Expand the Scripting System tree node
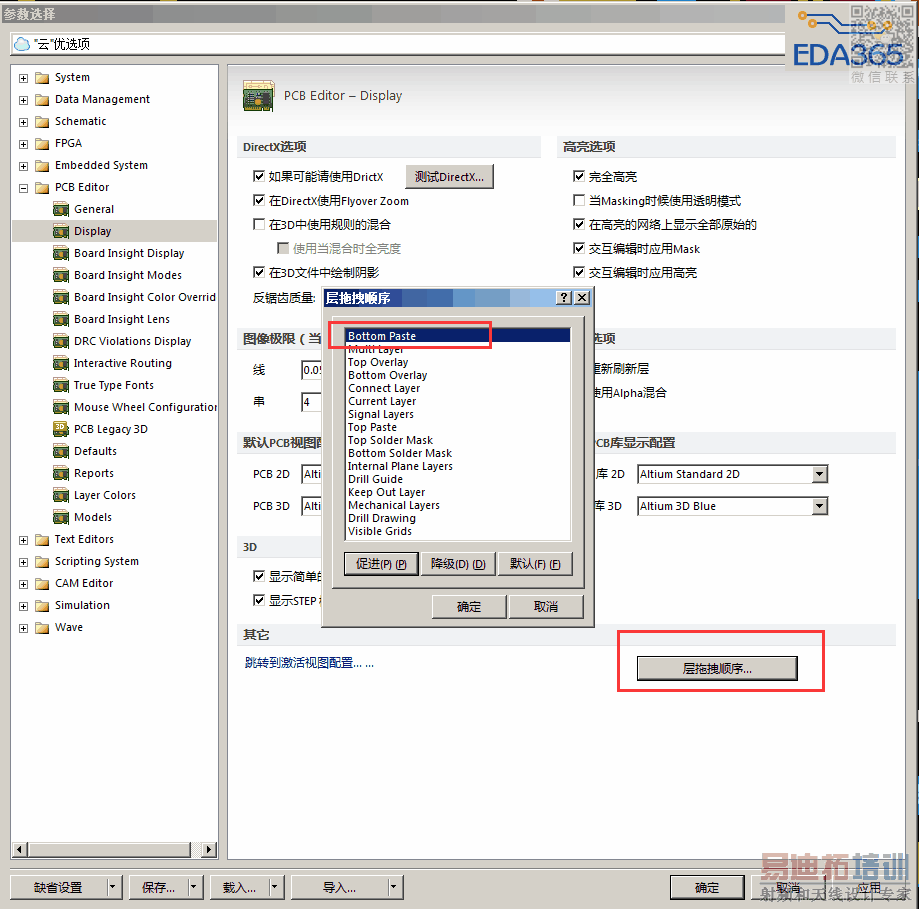This screenshot has width=919, height=909. click(x=23, y=562)
